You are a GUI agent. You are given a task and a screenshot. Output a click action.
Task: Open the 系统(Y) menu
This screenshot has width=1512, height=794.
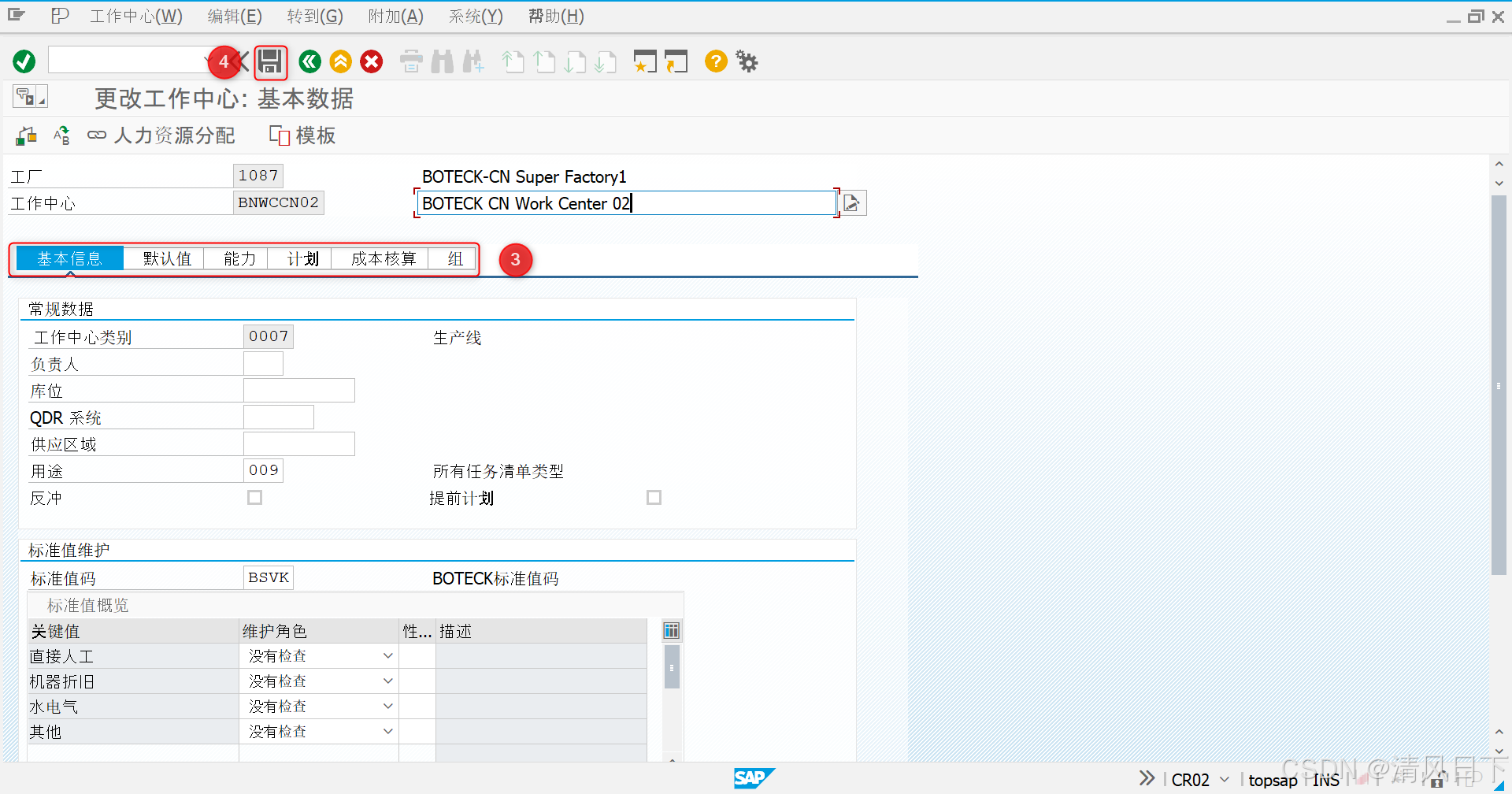pos(476,16)
